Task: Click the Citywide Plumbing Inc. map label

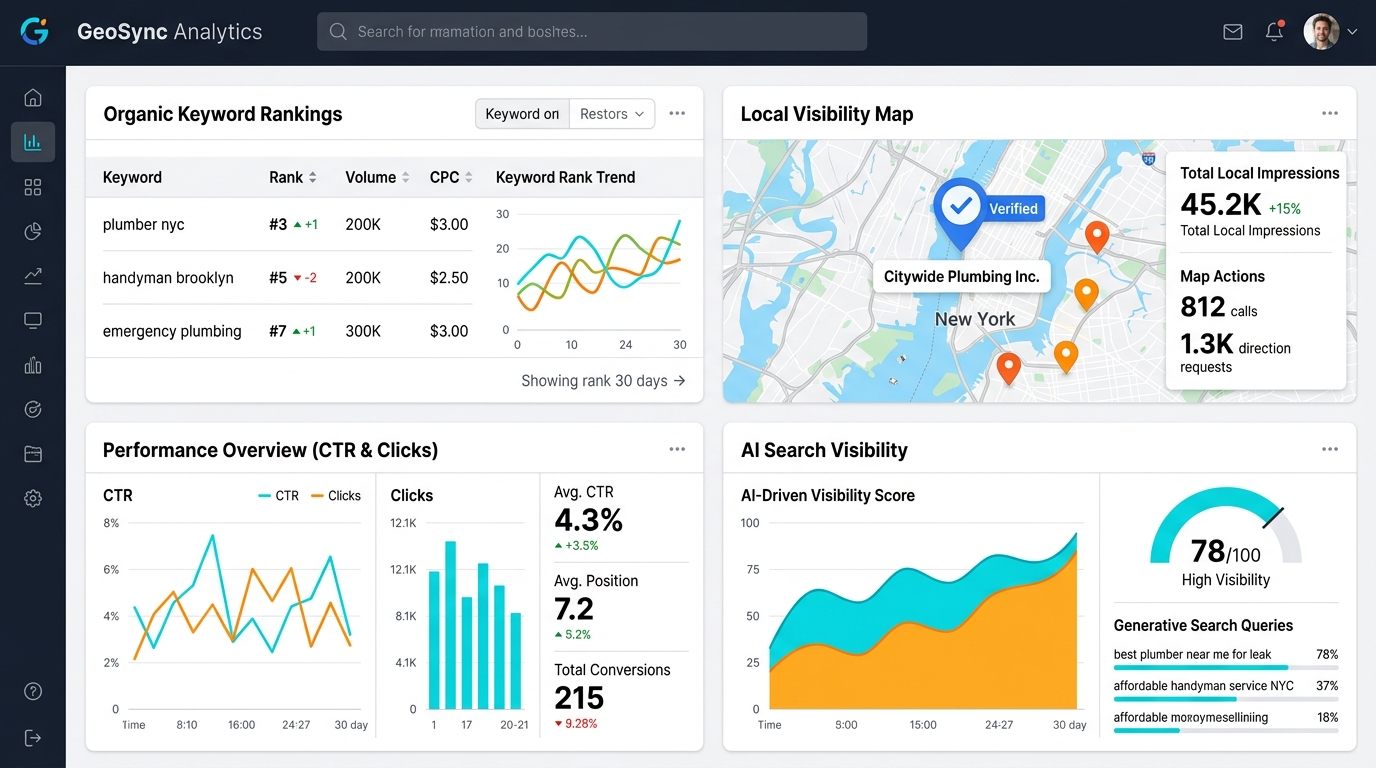Action: click(x=962, y=276)
